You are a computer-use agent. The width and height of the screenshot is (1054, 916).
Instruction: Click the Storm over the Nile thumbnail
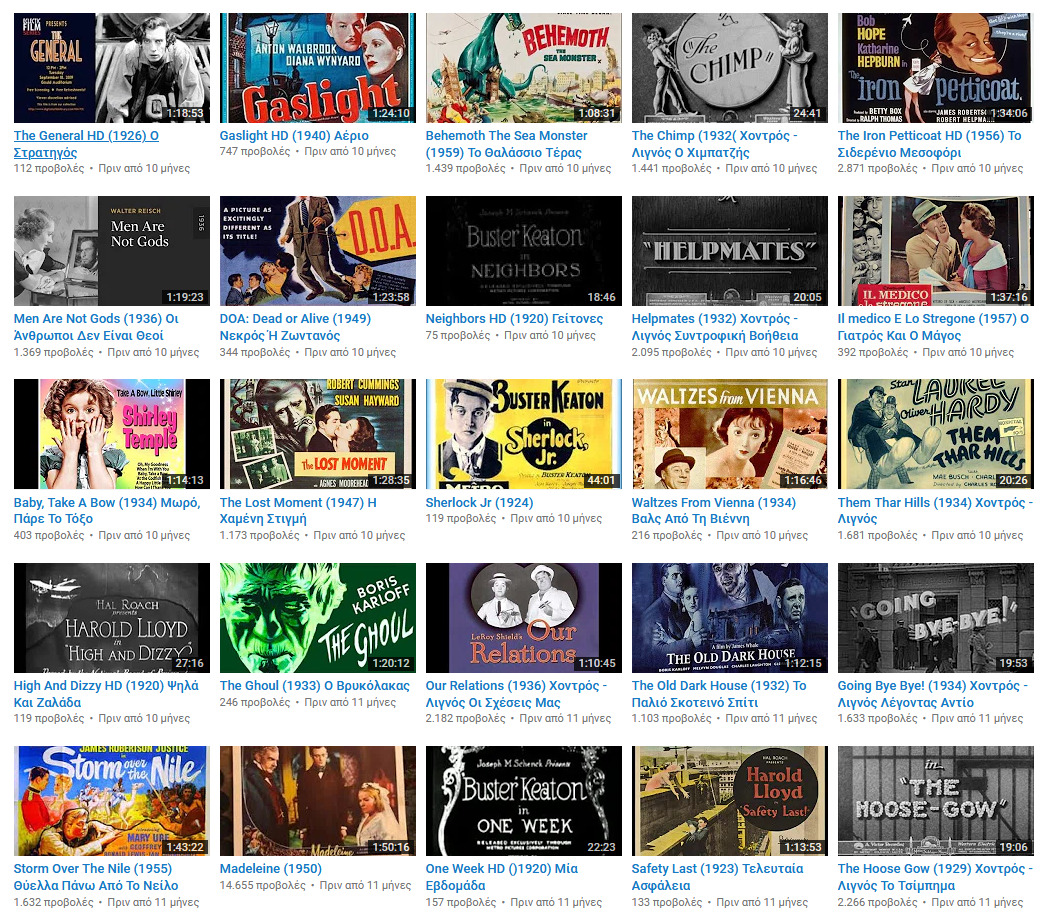pos(112,800)
